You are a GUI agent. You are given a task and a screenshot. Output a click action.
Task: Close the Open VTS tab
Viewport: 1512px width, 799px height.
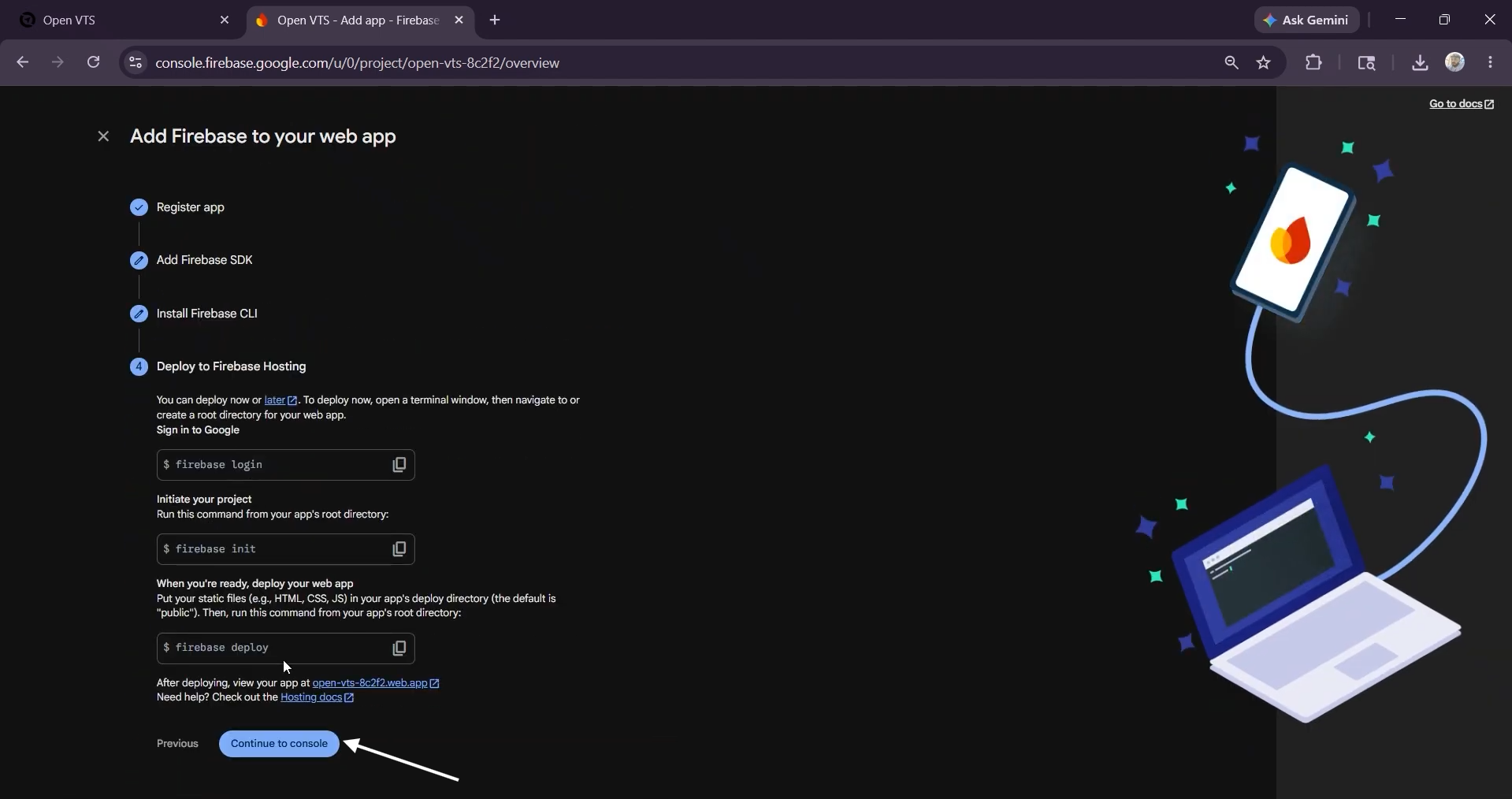[225, 20]
